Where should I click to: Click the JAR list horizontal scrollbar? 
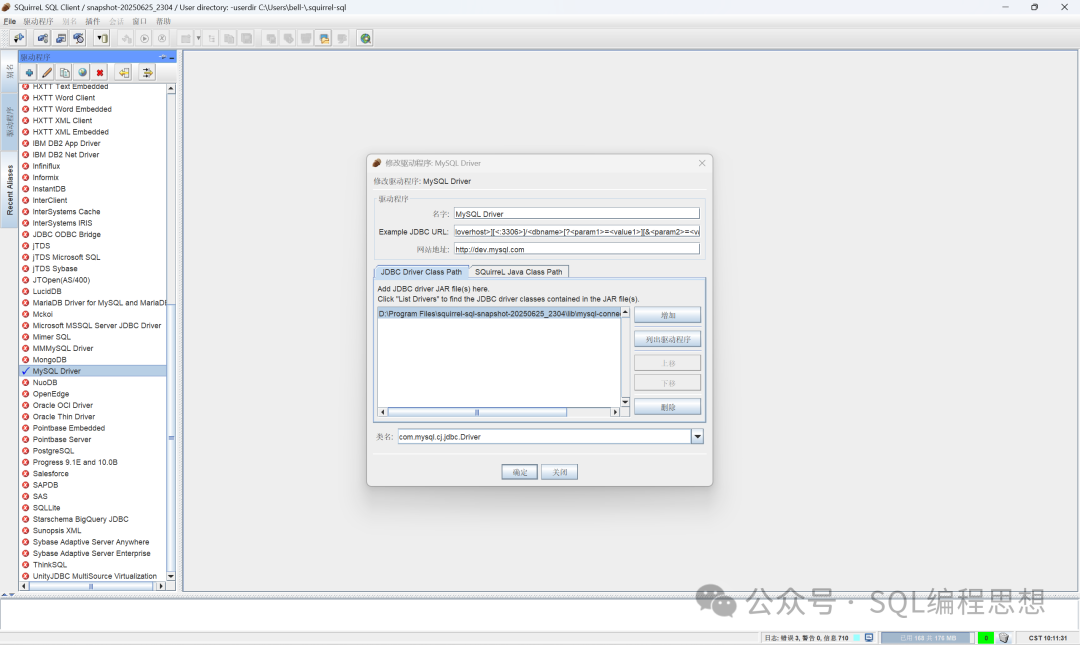pos(476,412)
